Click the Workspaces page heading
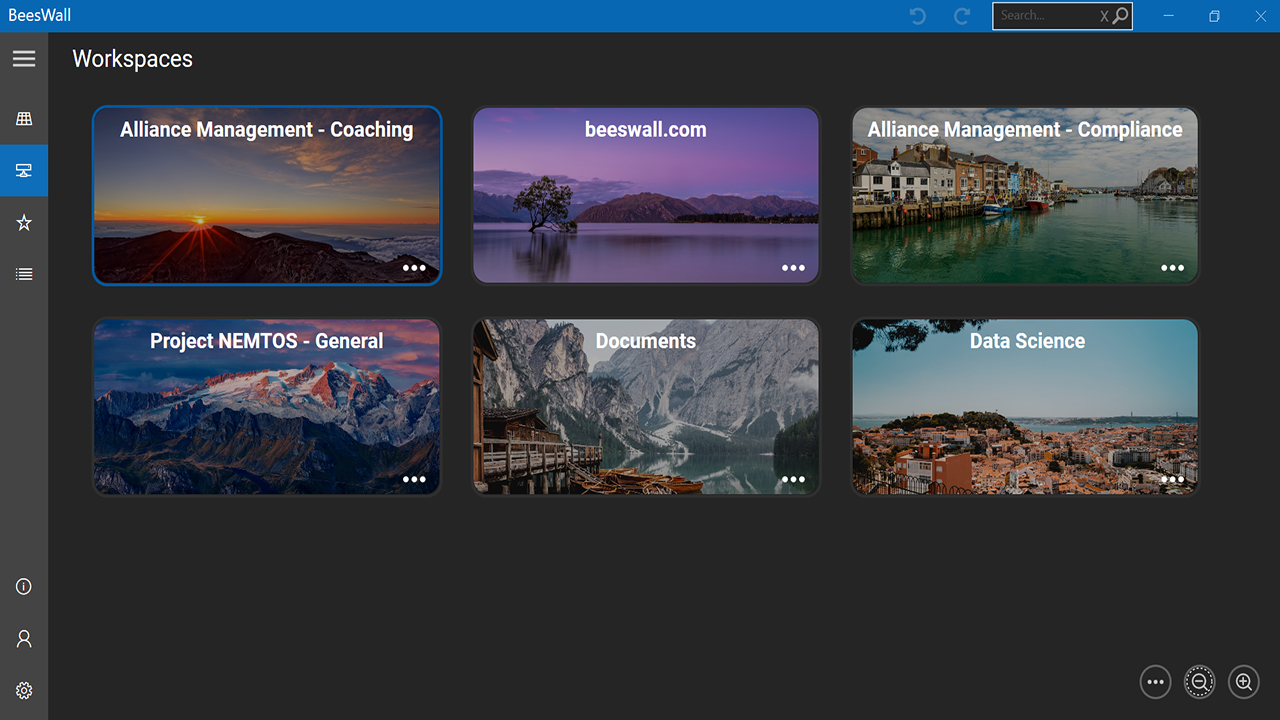 [x=132, y=59]
